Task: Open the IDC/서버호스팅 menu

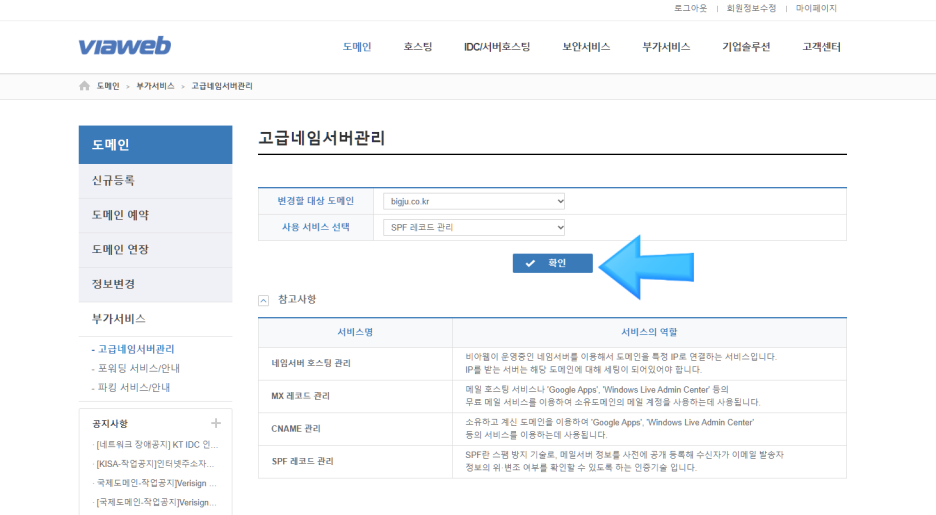Action: pyautogui.click(x=497, y=47)
